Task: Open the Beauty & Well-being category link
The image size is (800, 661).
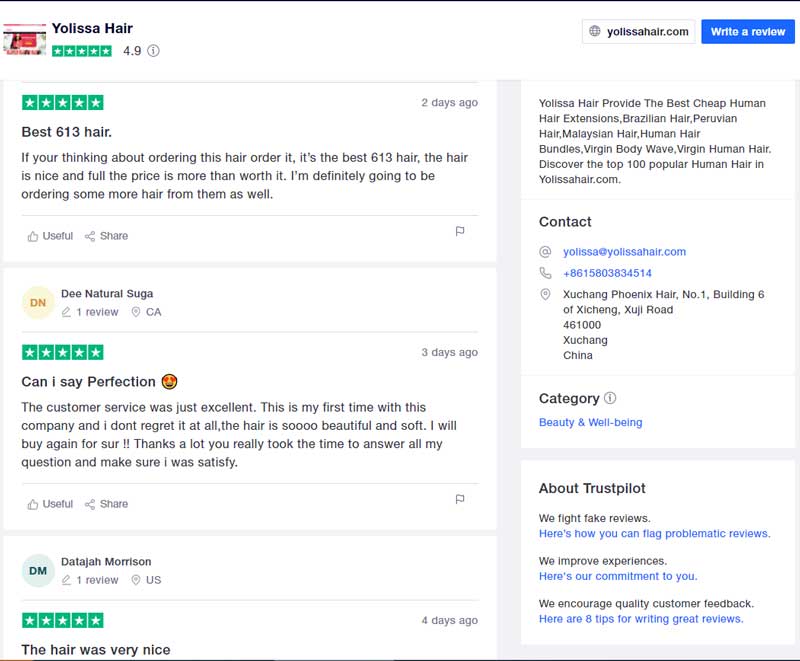Action: pyautogui.click(x=591, y=422)
